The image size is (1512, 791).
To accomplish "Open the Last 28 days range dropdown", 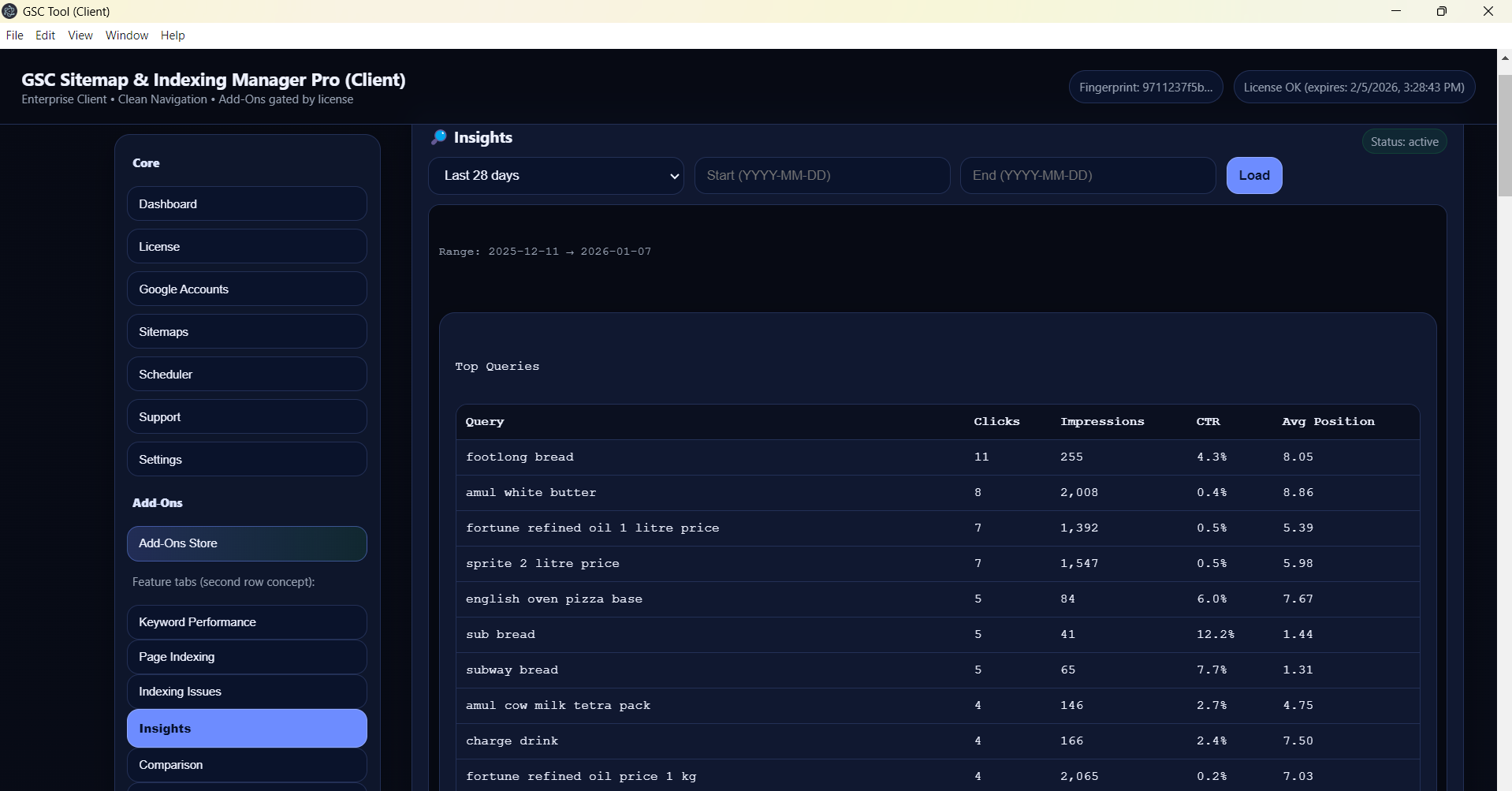I will click(x=556, y=175).
